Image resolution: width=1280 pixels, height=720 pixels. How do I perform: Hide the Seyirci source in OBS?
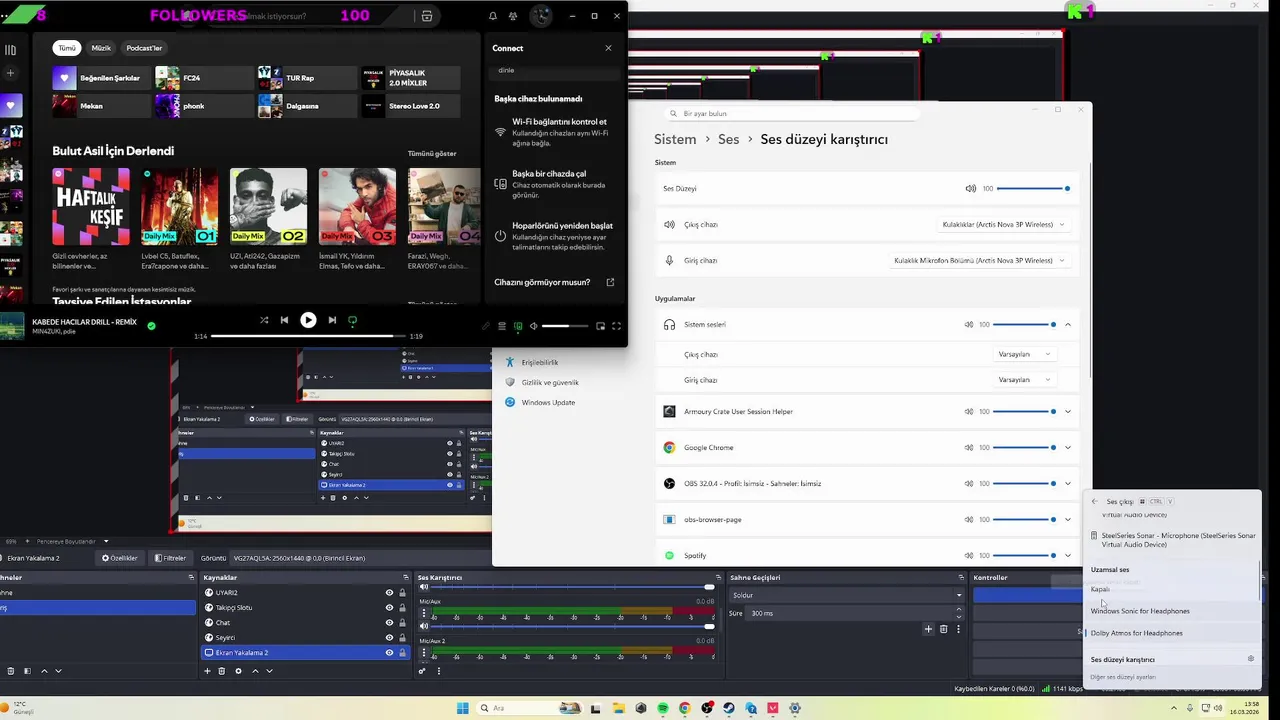pyautogui.click(x=389, y=637)
